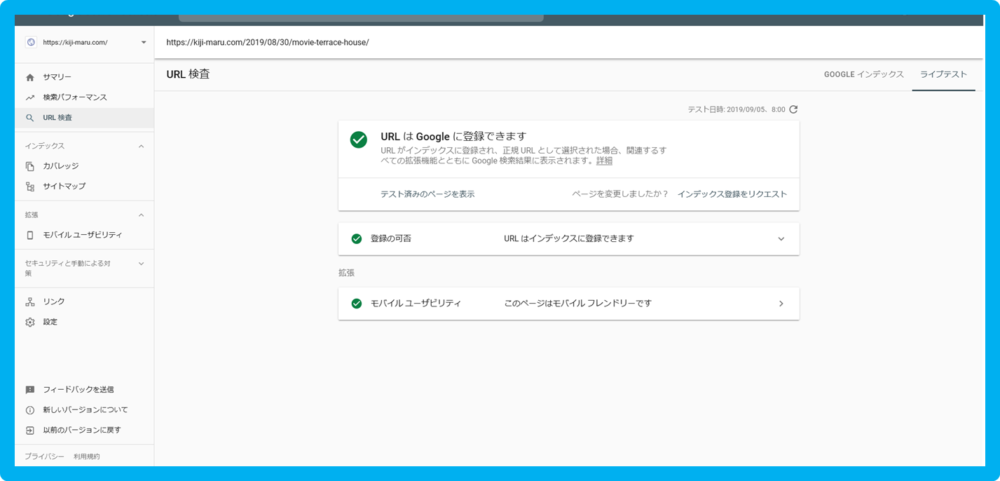Expand the 登録の可否 row chevron
The height and width of the screenshot is (481, 1000).
click(781, 239)
